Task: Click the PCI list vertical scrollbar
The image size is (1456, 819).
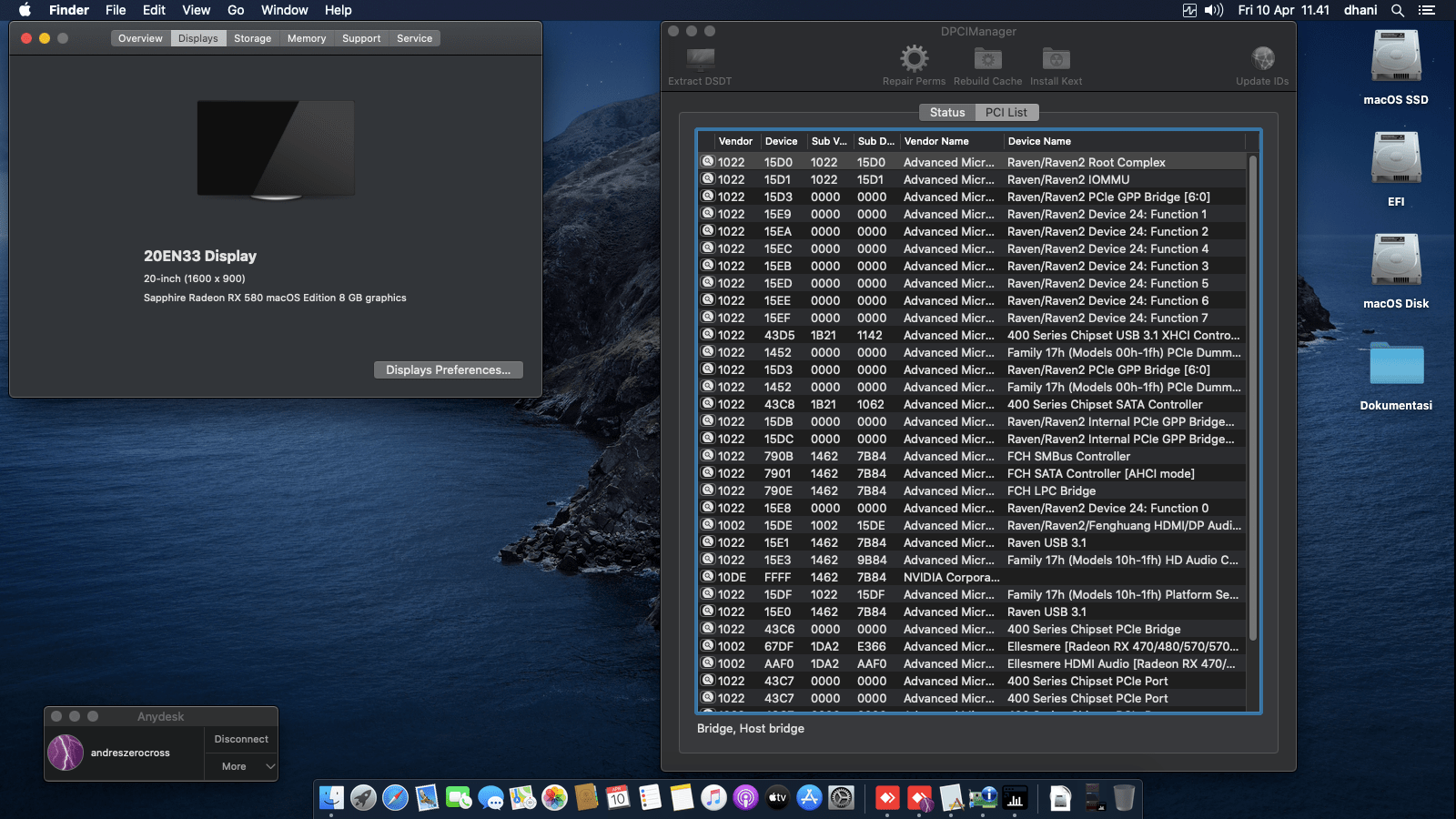Action: pyautogui.click(x=1253, y=398)
